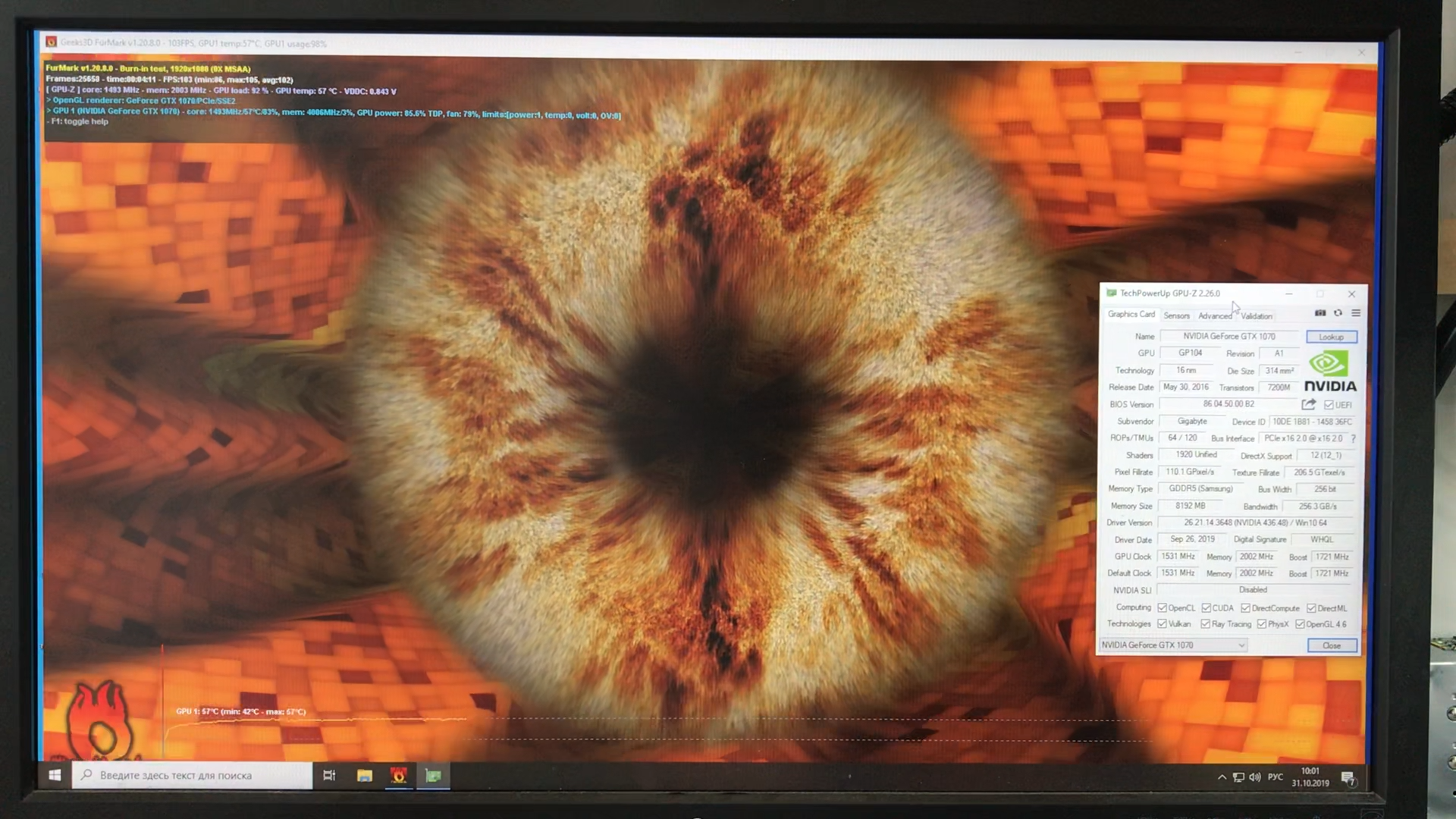1456x819 pixels.
Task: Toggle UEFI checkbox
Action: tap(1329, 405)
